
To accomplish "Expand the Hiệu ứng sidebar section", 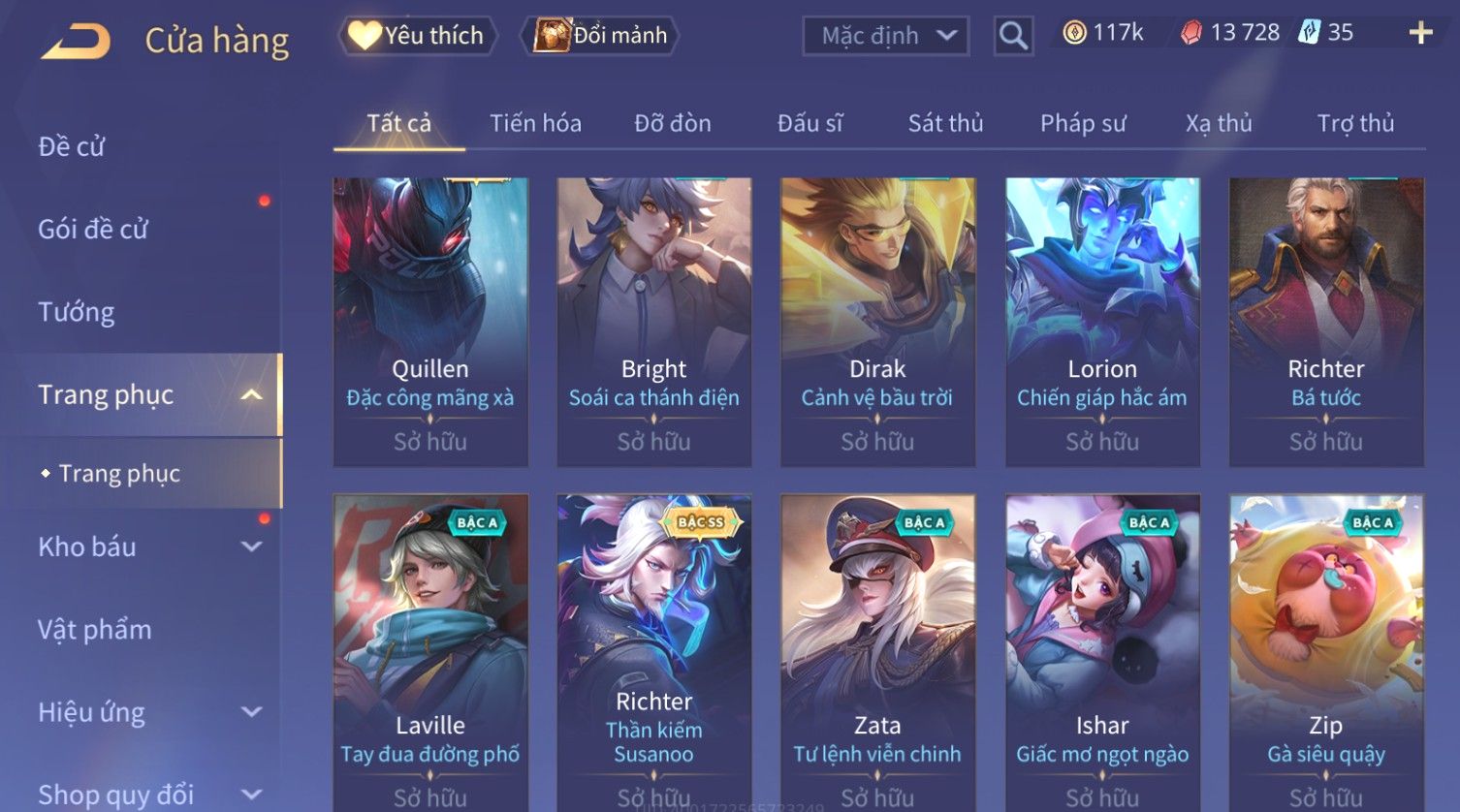I will pyautogui.click(x=251, y=712).
